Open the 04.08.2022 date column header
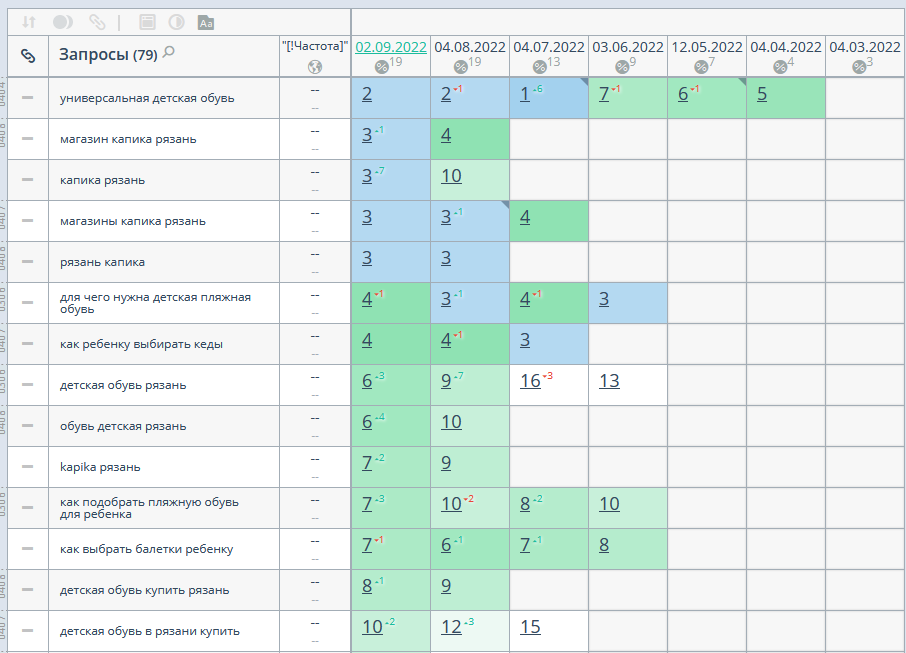 point(470,47)
